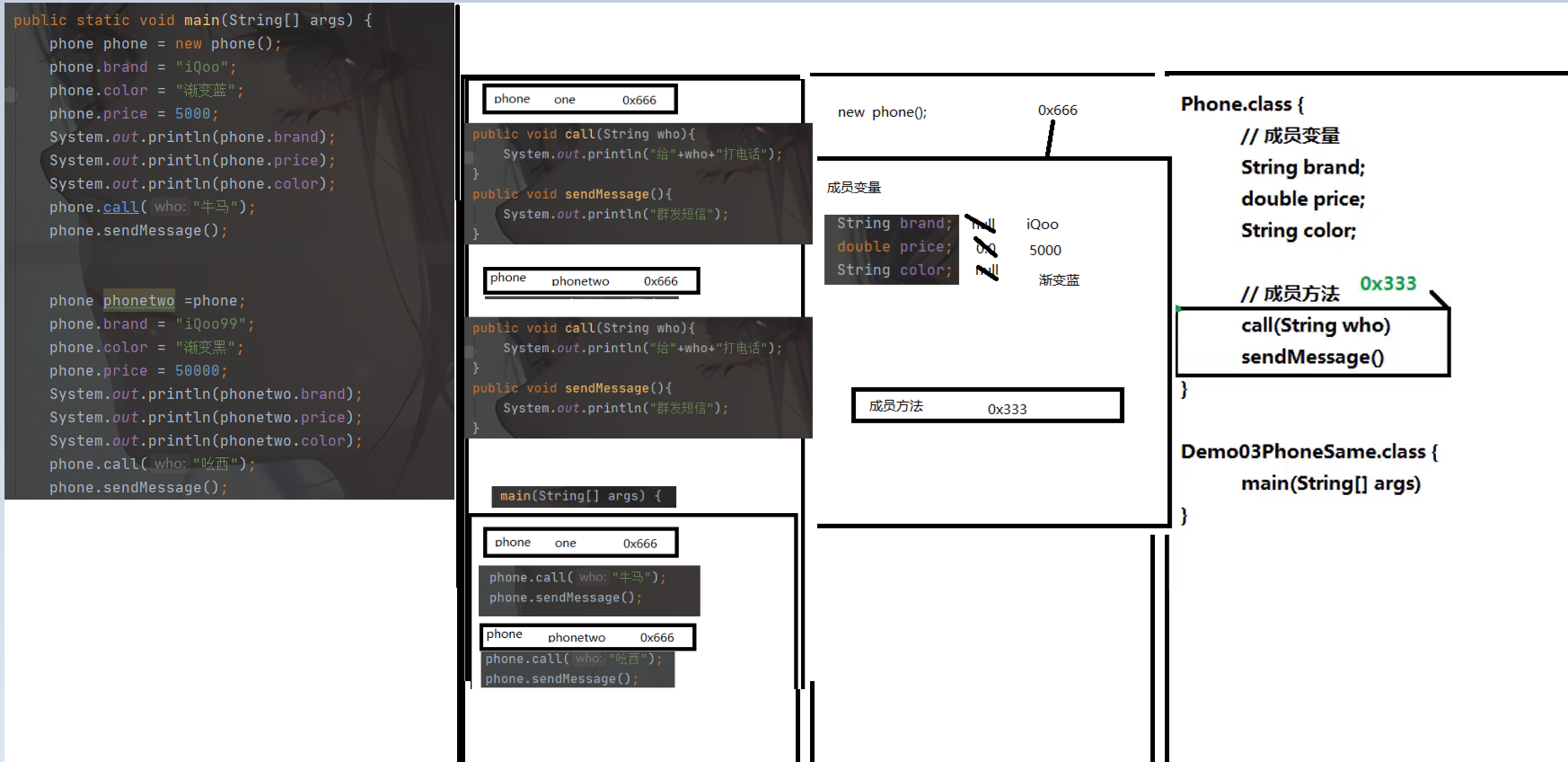
Task: Click "System.out.println(phone.price);" code line
Action: [x=192, y=160]
